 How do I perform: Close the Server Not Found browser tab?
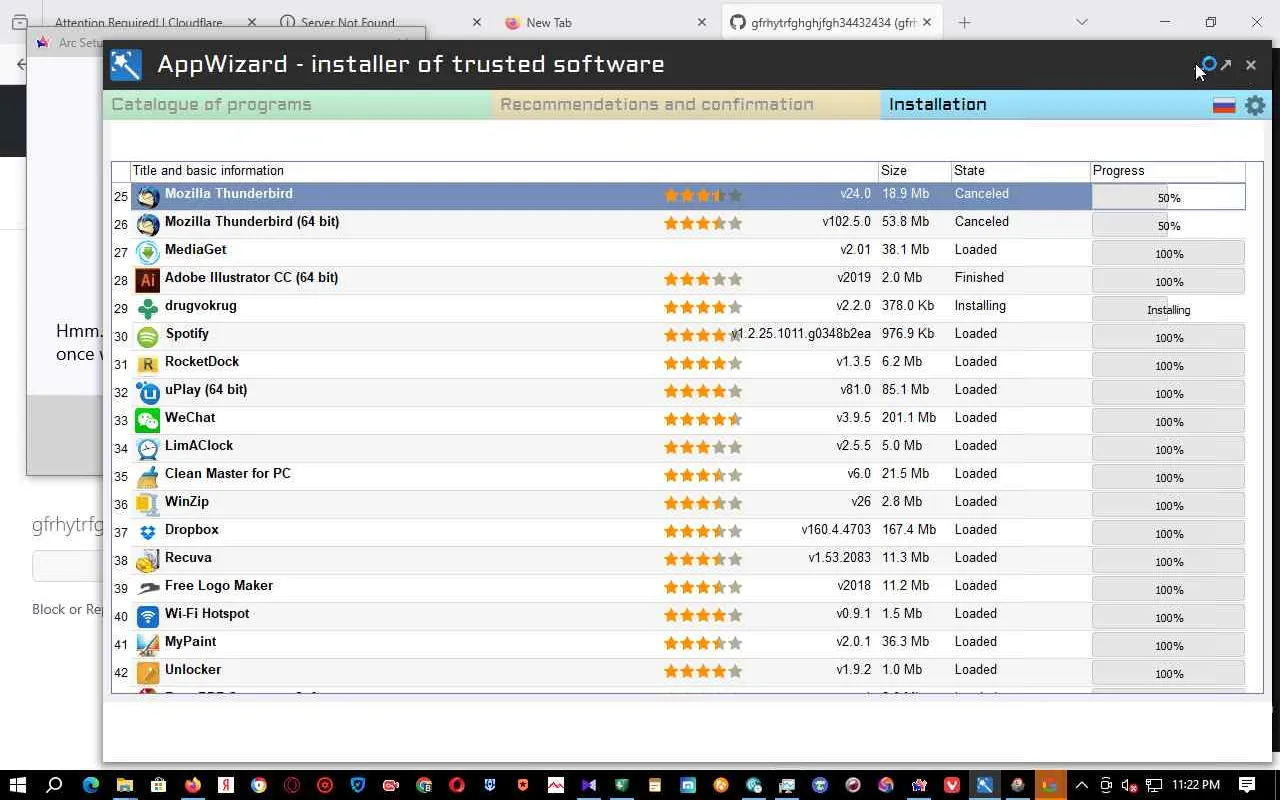(476, 22)
